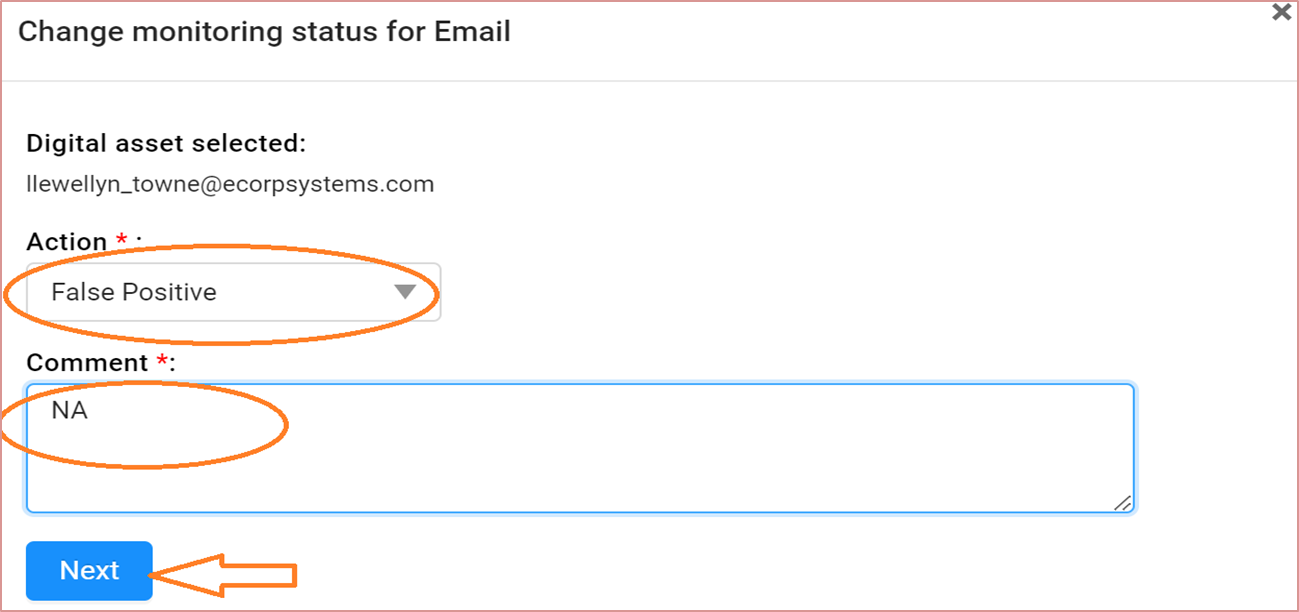The image size is (1299, 612).
Task: Click the resize grip of Comment box
Action: 1123,502
